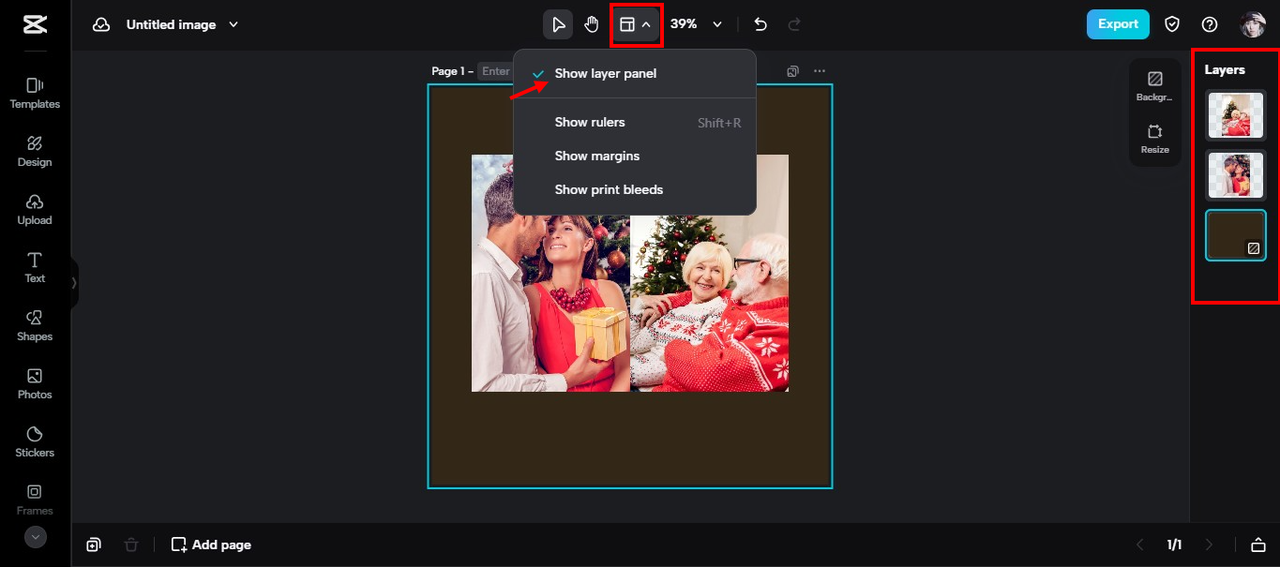Click the elderly couple photo on canvas
The width and height of the screenshot is (1280, 567).
709,273
